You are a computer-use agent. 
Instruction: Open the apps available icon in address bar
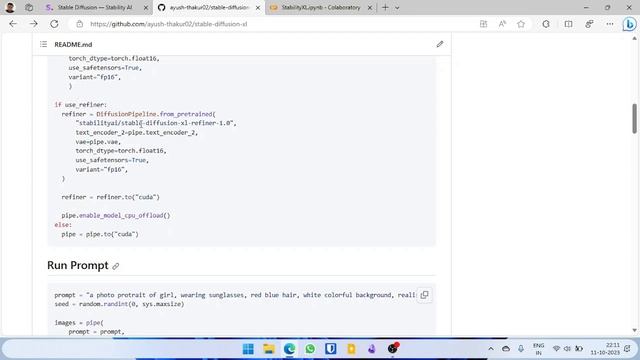(483, 24)
